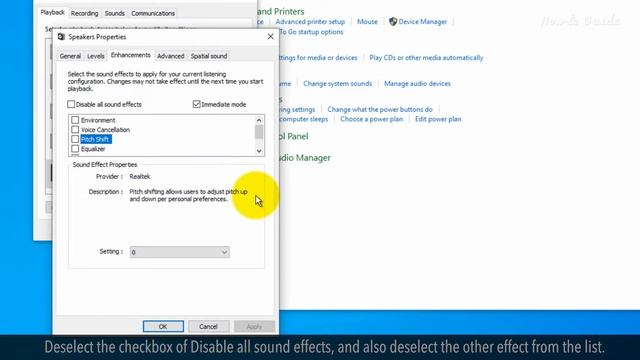Open the Spatial sound tab
This screenshot has width=640, height=360.
pos(209,56)
